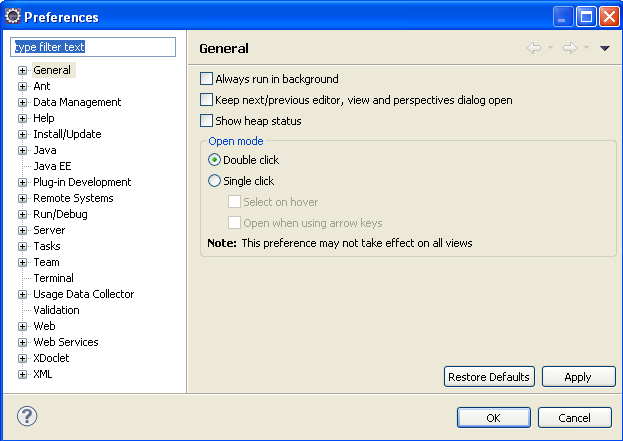Expand the General category node

pyautogui.click(x=22, y=71)
